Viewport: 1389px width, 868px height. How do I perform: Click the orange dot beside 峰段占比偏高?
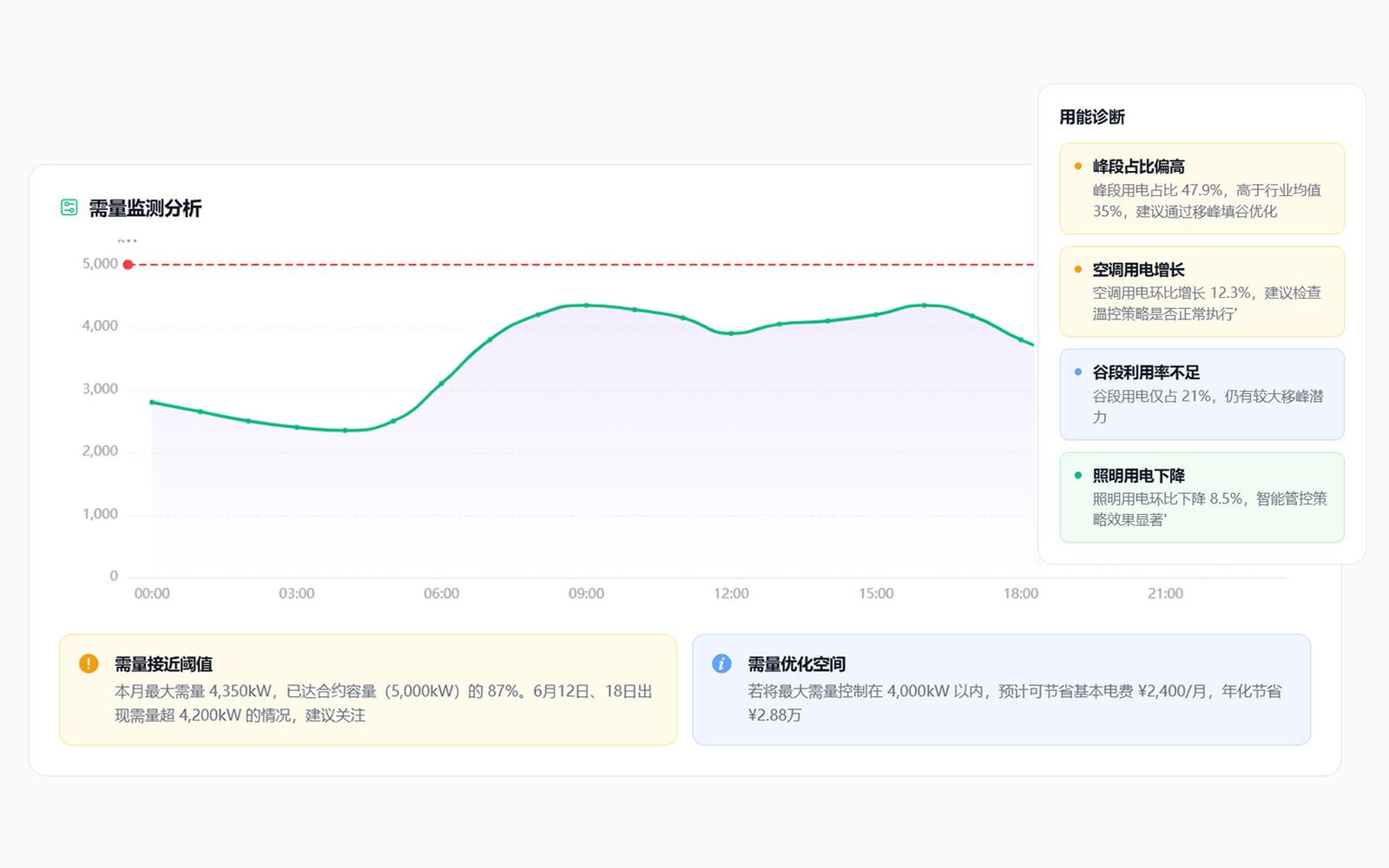click(1078, 166)
